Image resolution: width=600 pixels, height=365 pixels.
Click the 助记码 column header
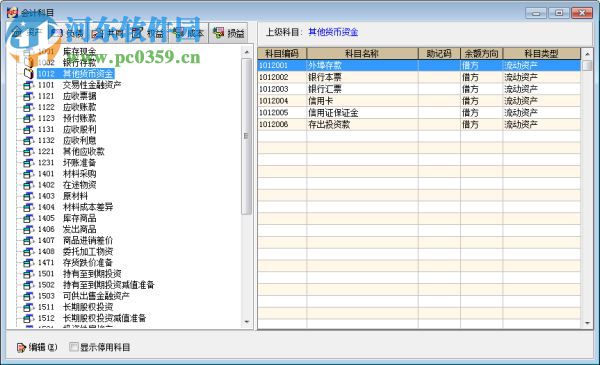pos(439,54)
